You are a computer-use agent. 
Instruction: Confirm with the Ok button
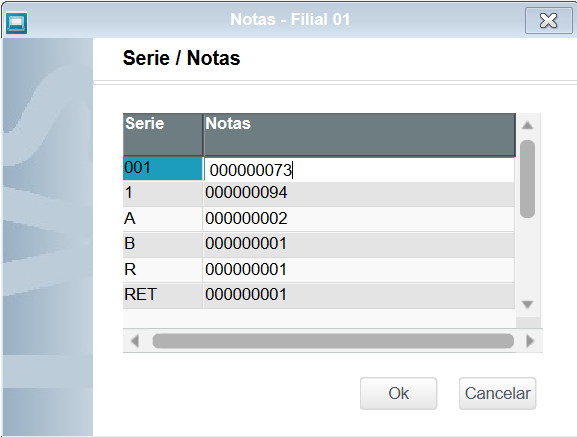click(x=399, y=393)
